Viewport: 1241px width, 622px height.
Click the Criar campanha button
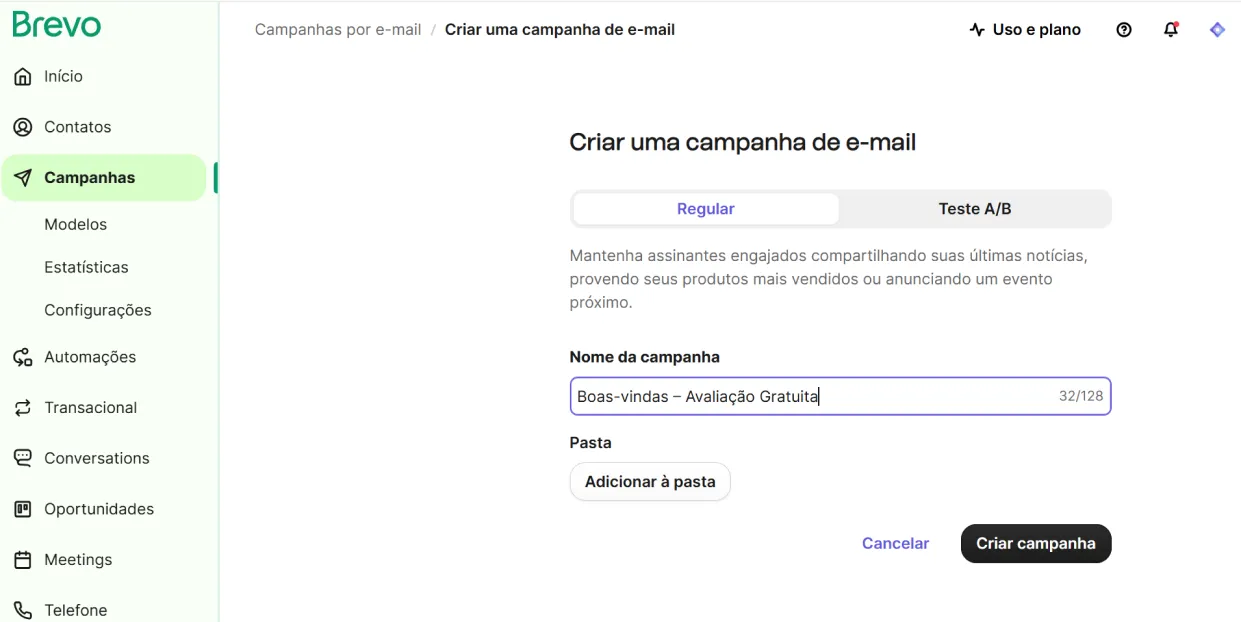1036,544
